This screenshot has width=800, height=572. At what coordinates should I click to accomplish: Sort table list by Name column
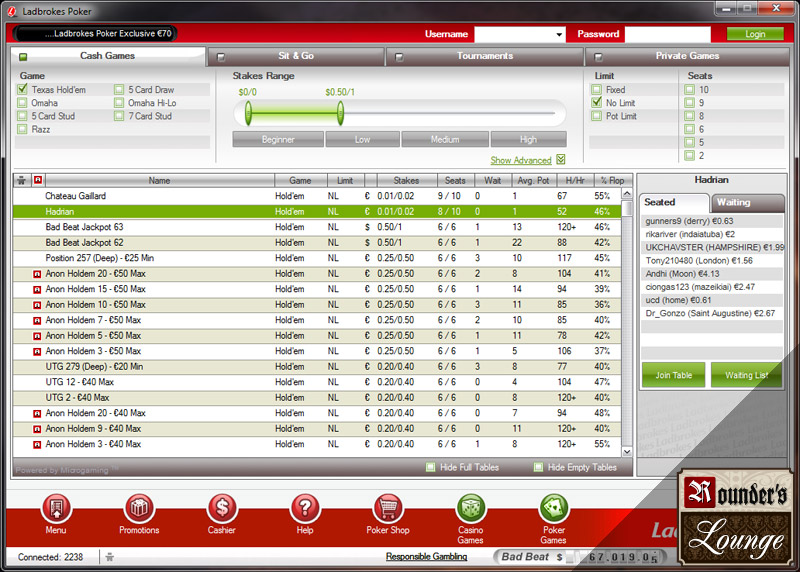[159, 180]
